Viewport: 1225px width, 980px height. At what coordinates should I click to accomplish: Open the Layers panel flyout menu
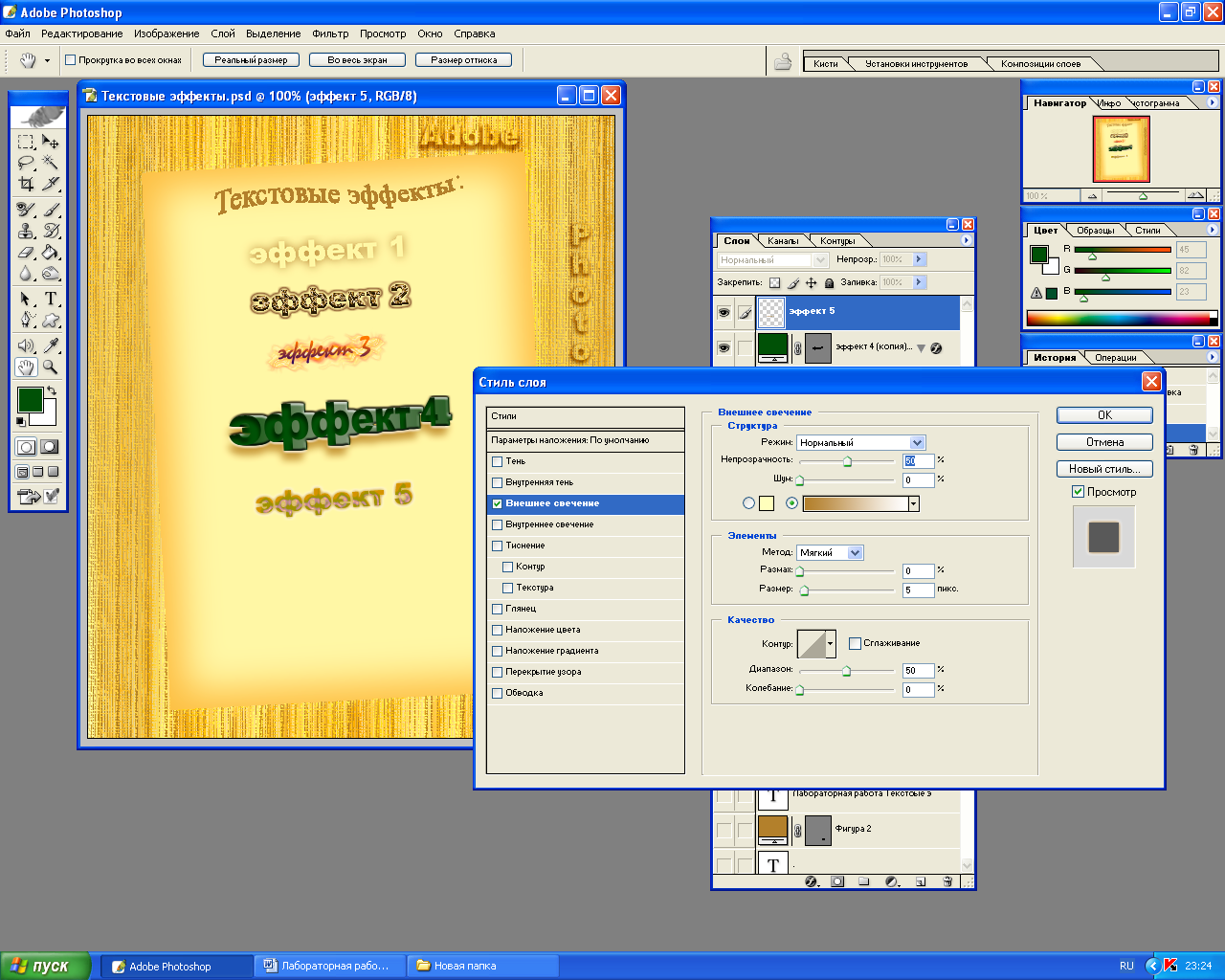coord(966,240)
